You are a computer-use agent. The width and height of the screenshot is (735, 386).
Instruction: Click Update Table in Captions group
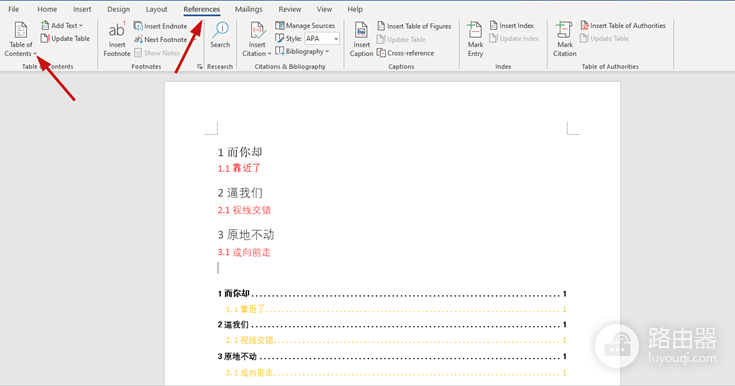(401, 39)
